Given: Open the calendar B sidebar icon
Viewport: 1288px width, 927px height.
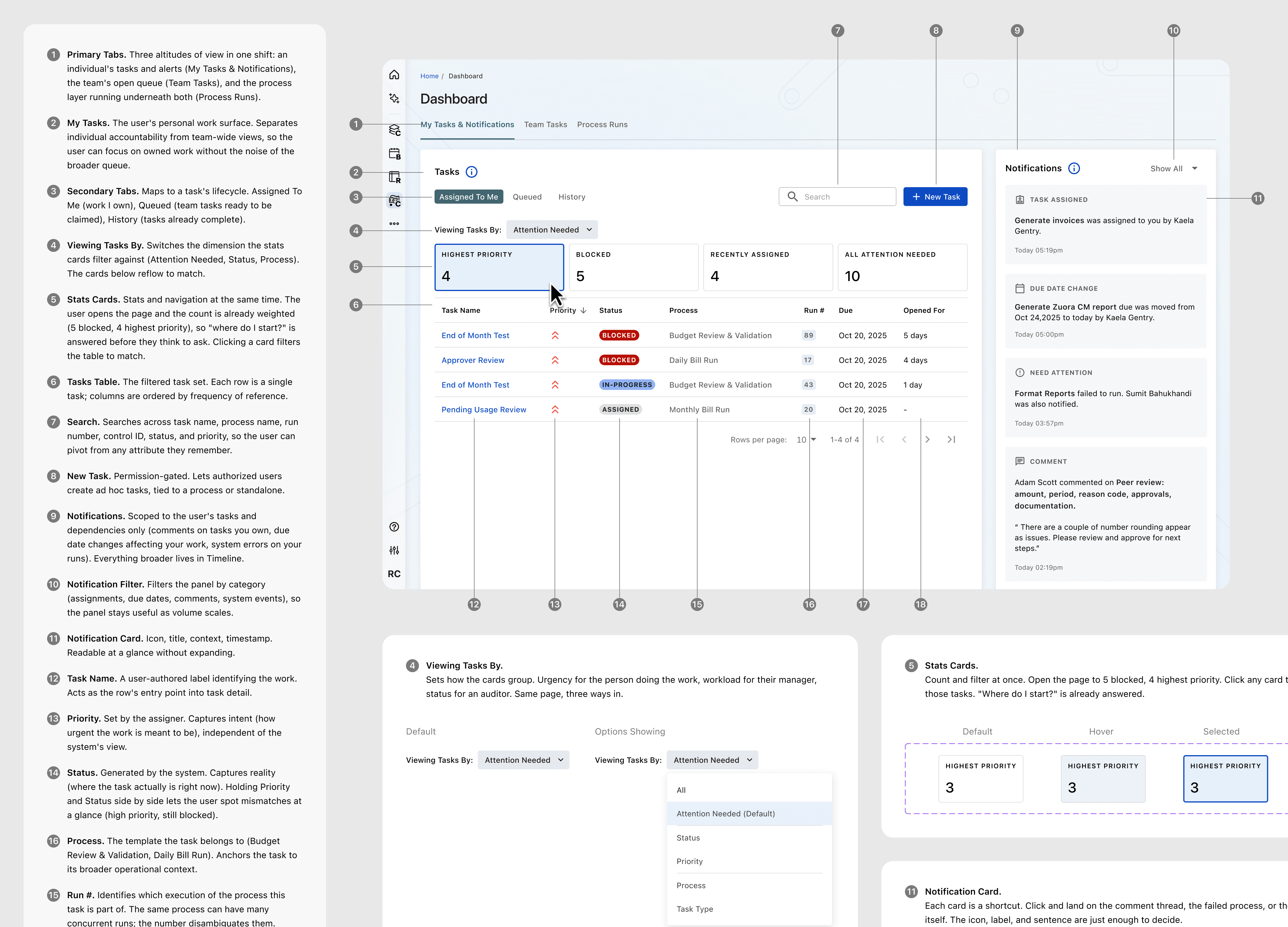Looking at the screenshot, I should (x=395, y=154).
